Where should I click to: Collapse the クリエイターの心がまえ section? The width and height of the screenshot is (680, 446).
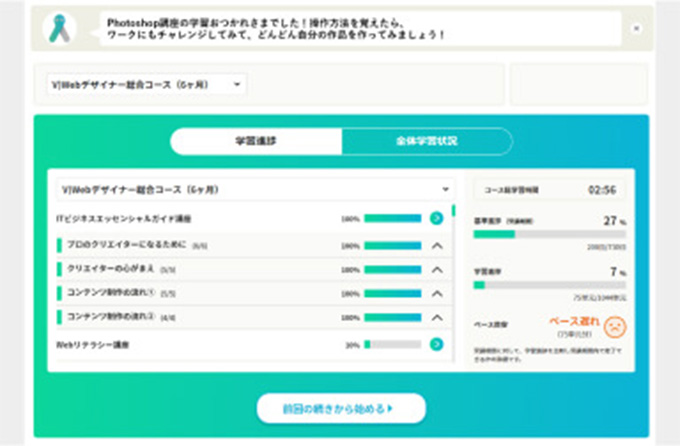pos(436,269)
